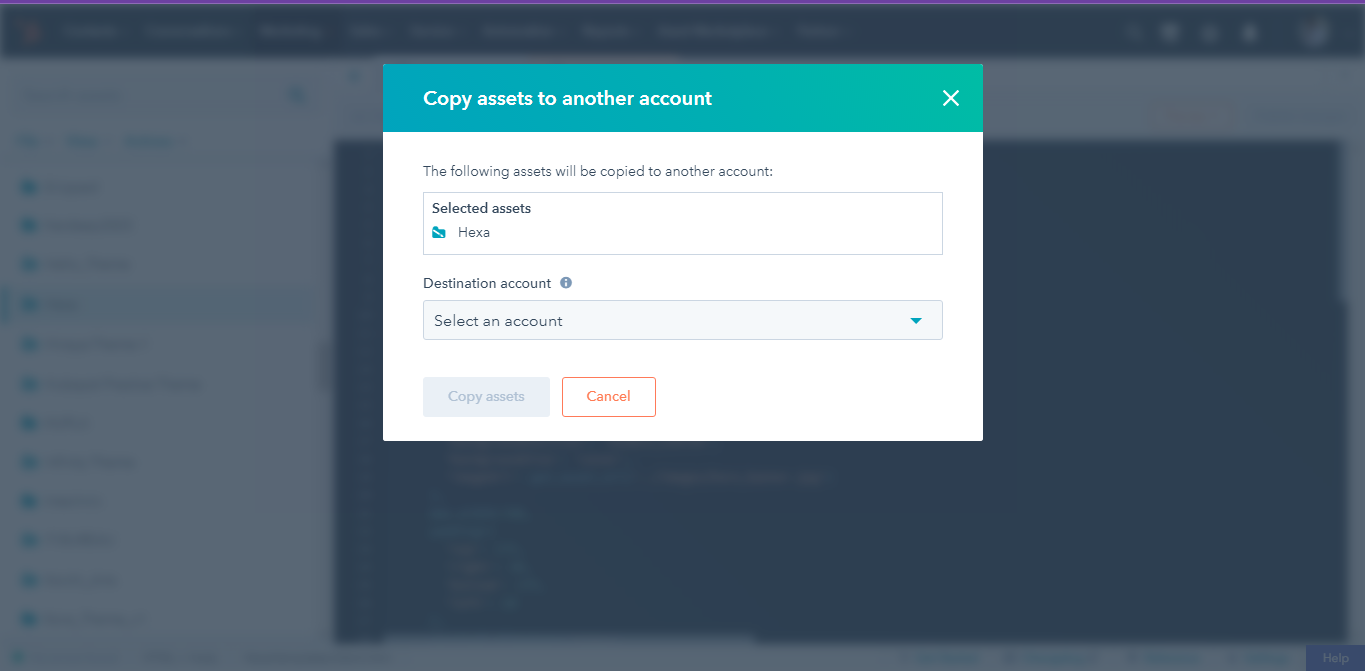
Task: Open the Help widget button
Action: pyautogui.click(x=1335, y=658)
